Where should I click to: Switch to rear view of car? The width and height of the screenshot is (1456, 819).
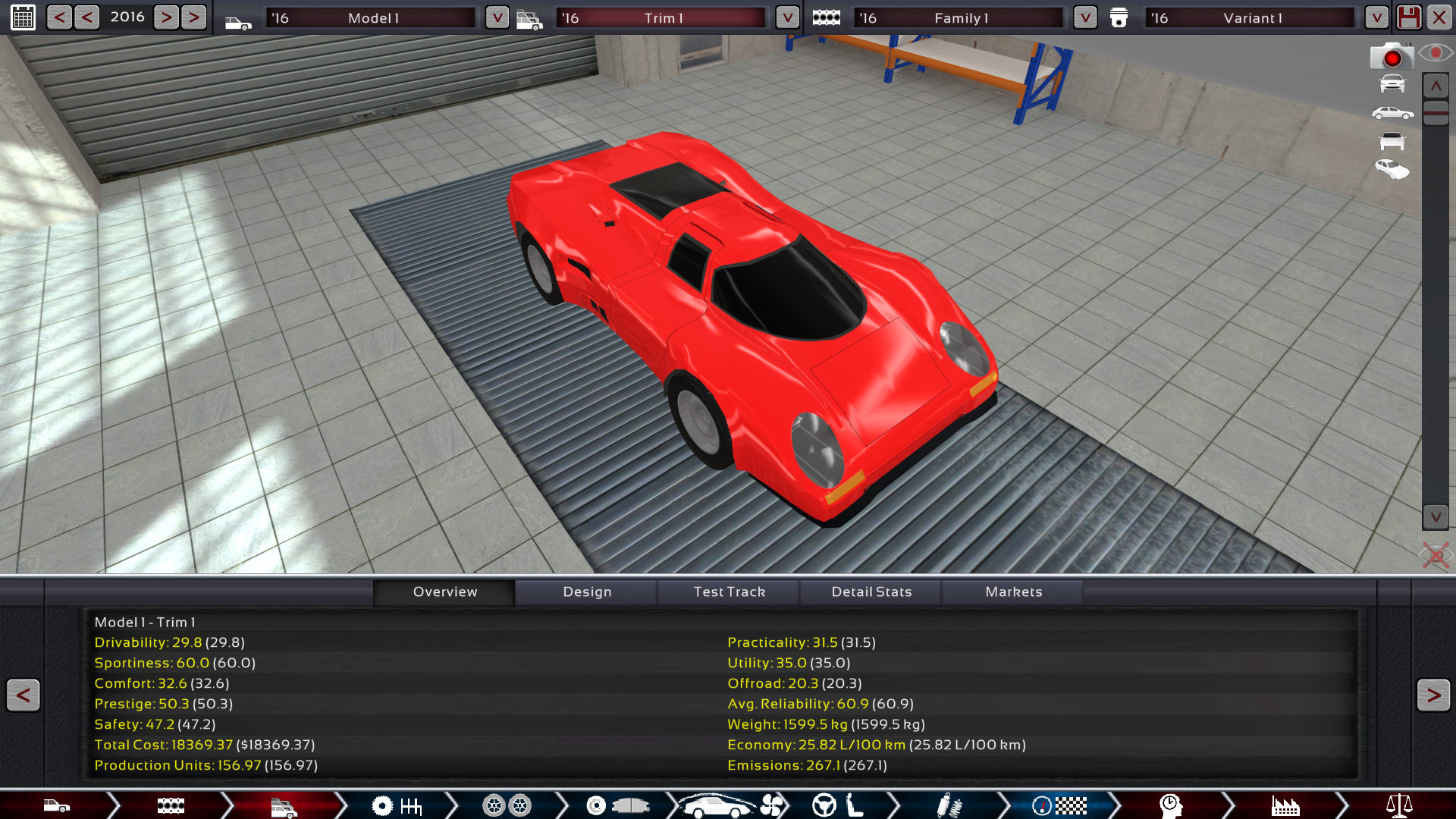(x=1392, y=142)
